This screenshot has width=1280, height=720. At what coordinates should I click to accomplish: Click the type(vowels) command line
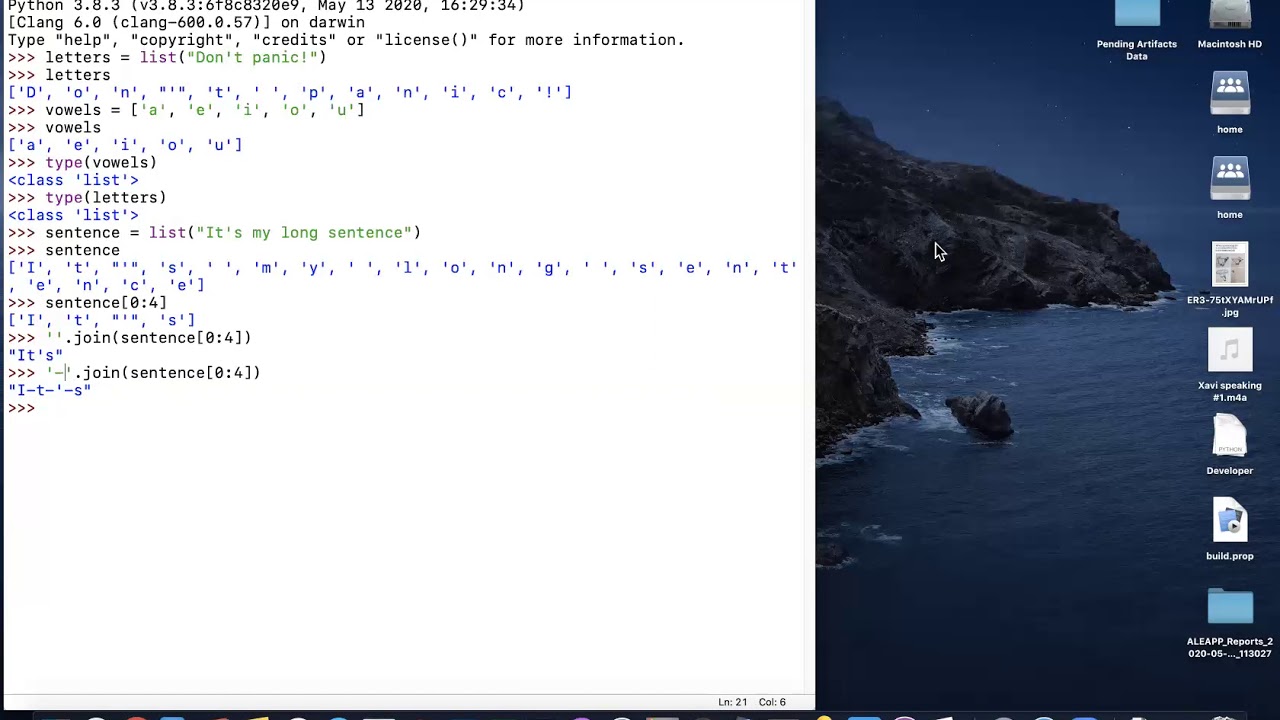(x=82, y=163)
